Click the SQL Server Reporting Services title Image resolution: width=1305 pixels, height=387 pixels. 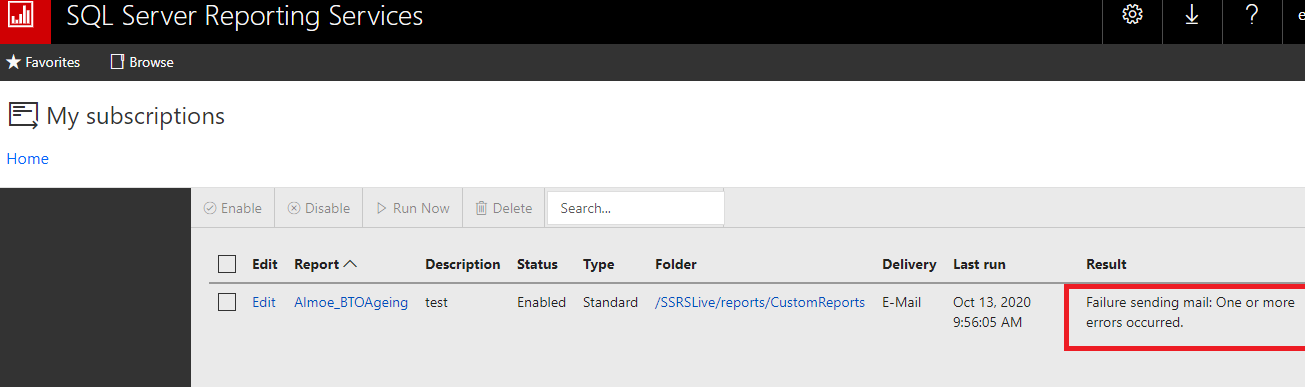tap(245, 17)
